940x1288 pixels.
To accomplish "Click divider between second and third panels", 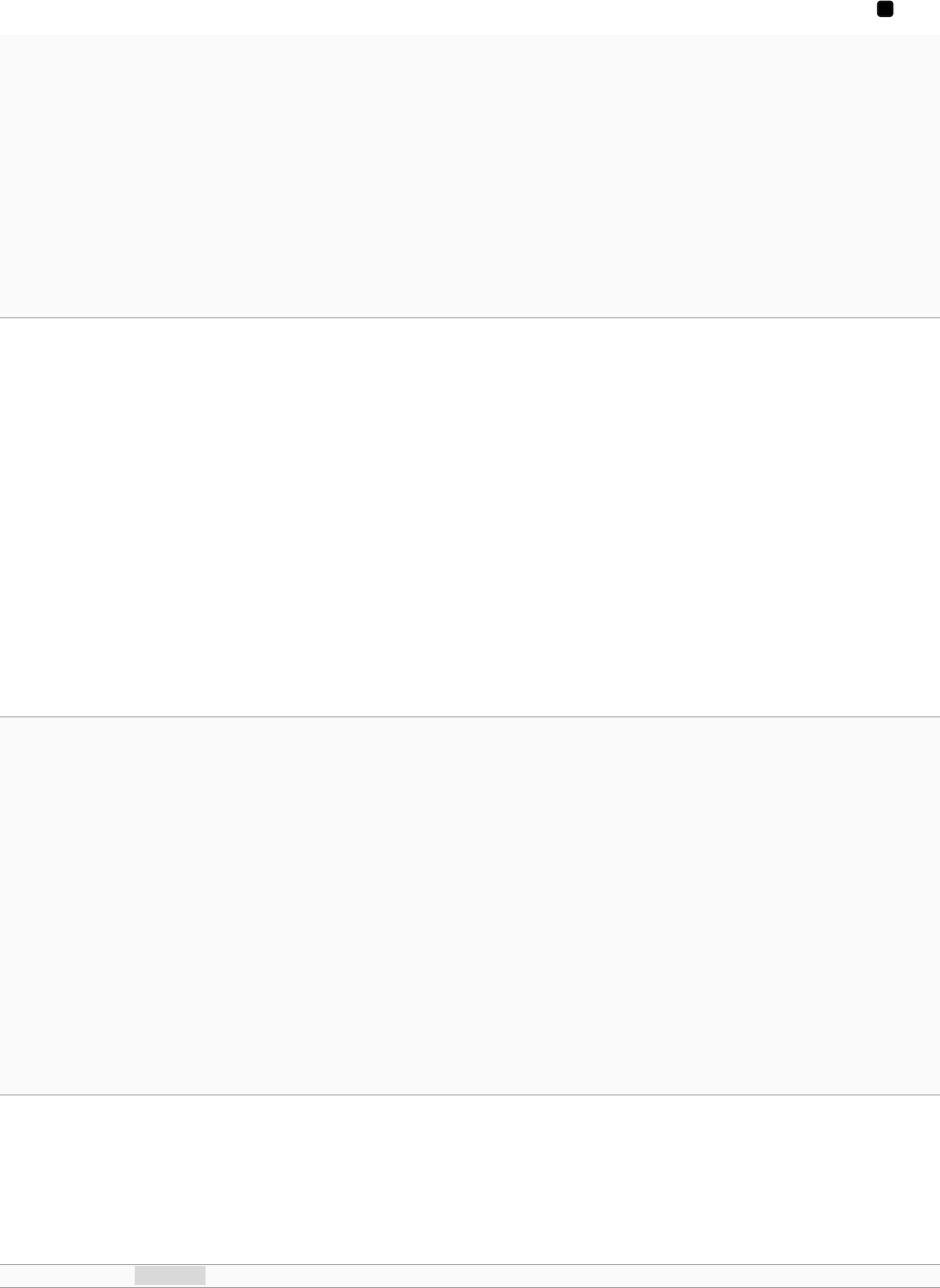I will (x=470, y=716).
